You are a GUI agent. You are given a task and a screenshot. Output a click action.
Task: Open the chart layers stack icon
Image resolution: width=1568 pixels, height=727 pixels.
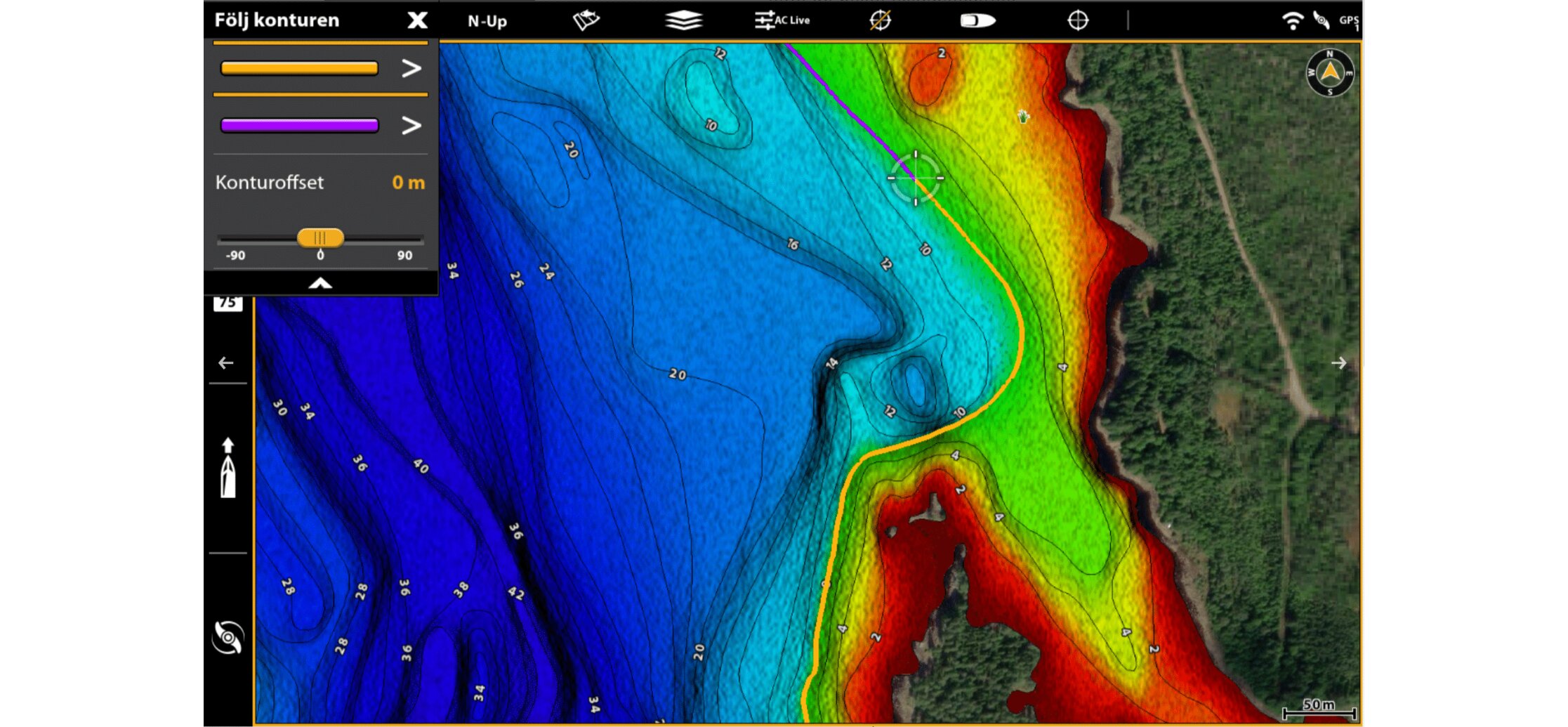tap(683, 20)
